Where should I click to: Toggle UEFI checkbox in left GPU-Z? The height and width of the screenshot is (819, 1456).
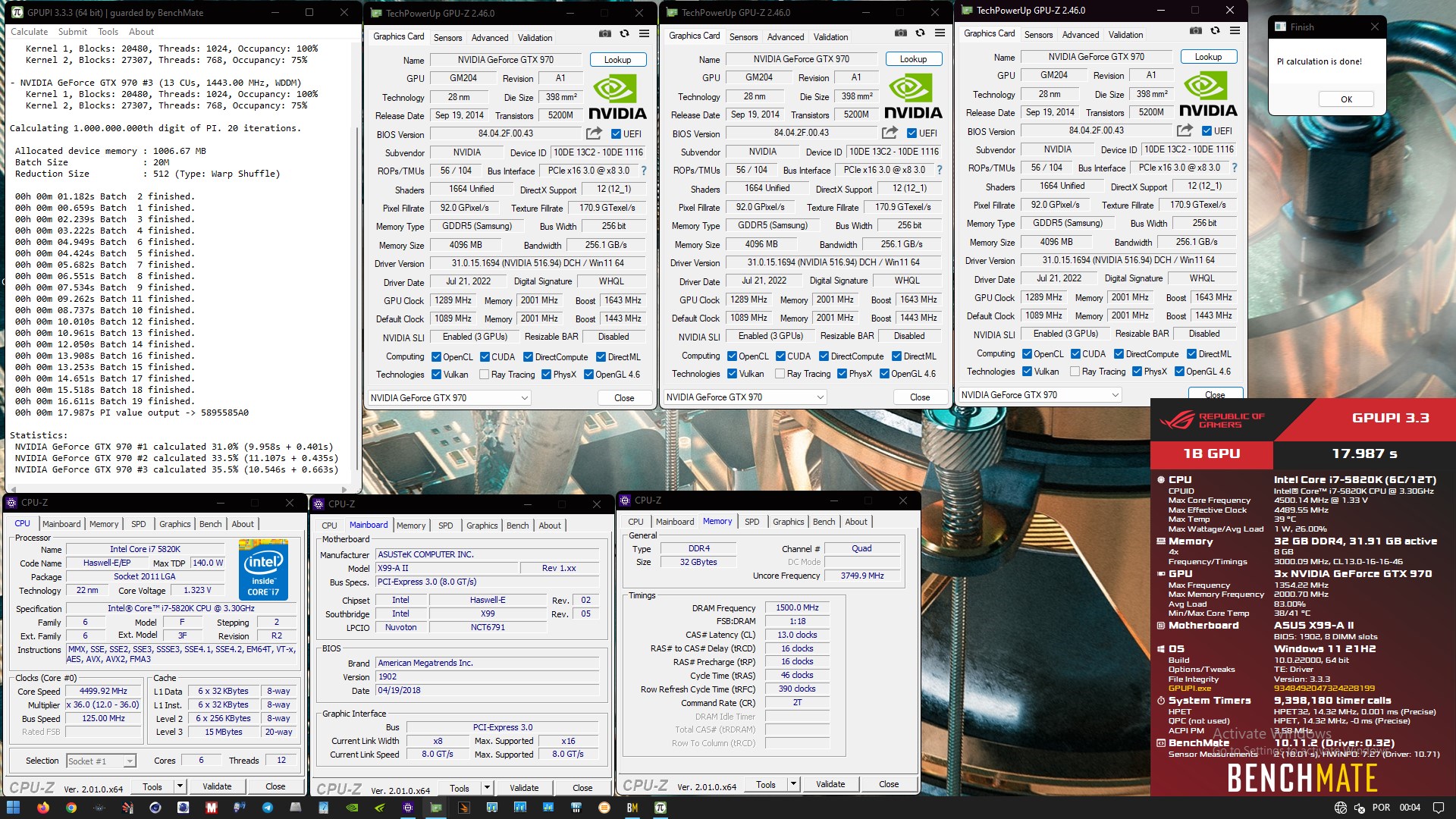[x=616, y=134]
